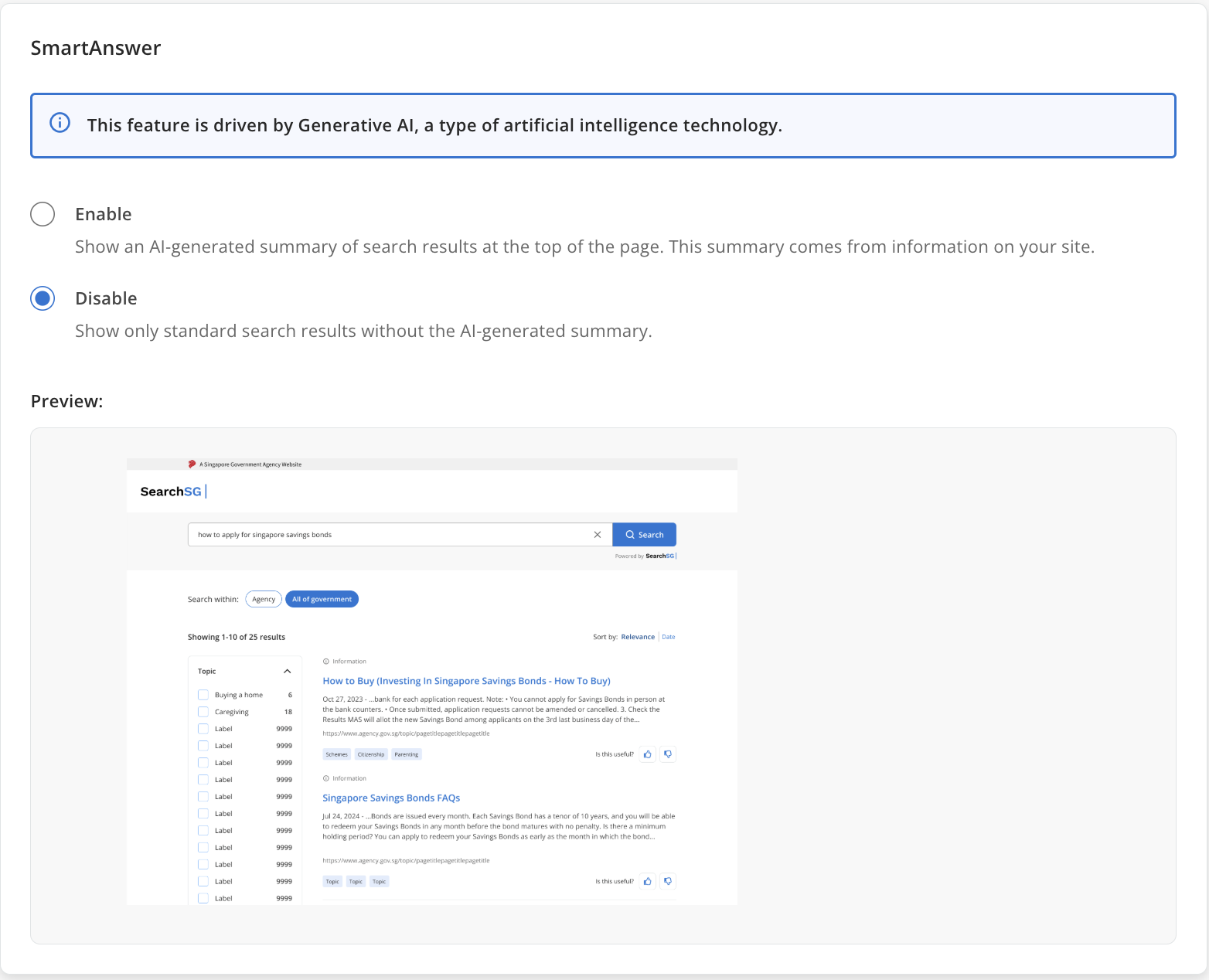This screenshot has width=1209, height=980.
Task: Give thumbs up to Singapore Savings Bonds FAQs result
Action: click(x=647, y=881)
